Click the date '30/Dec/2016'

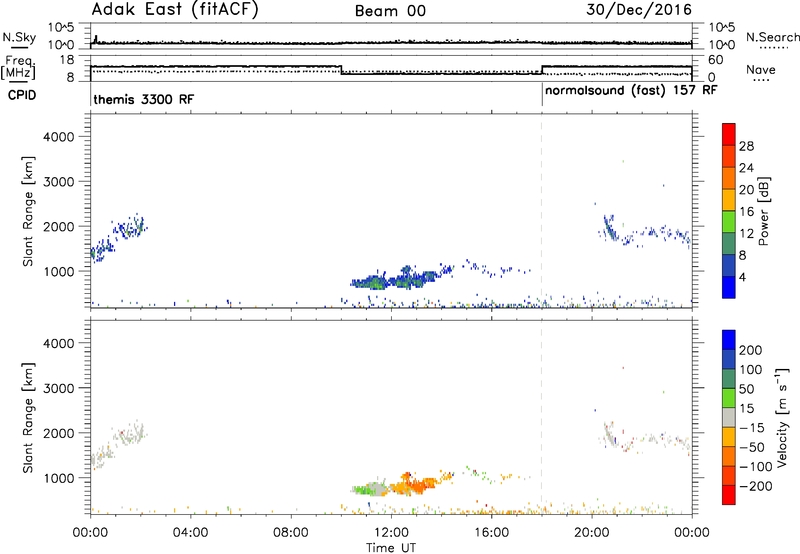639,10
